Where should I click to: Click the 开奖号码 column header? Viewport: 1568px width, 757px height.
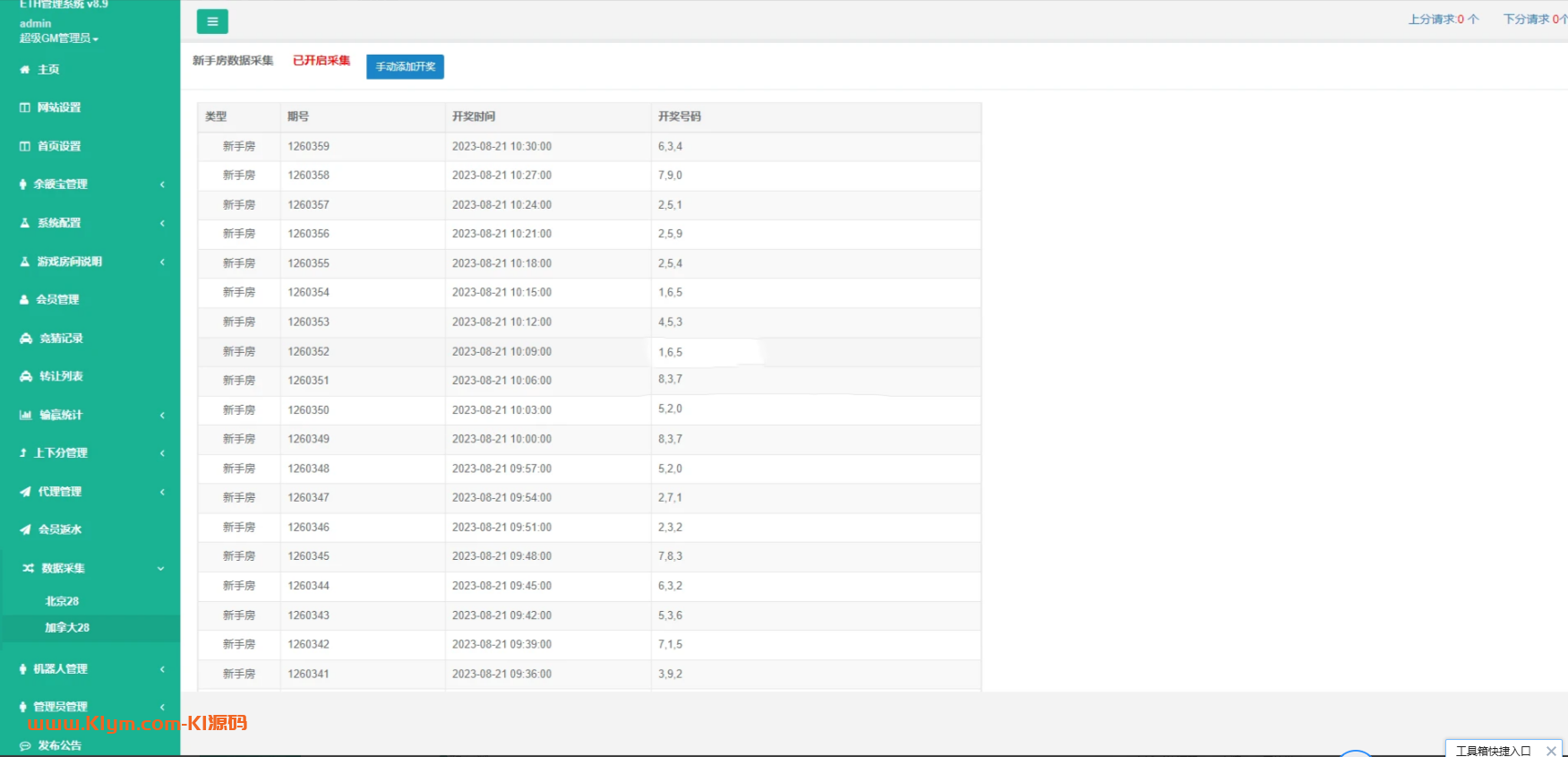pyautogui.click(x=680, y=116)
